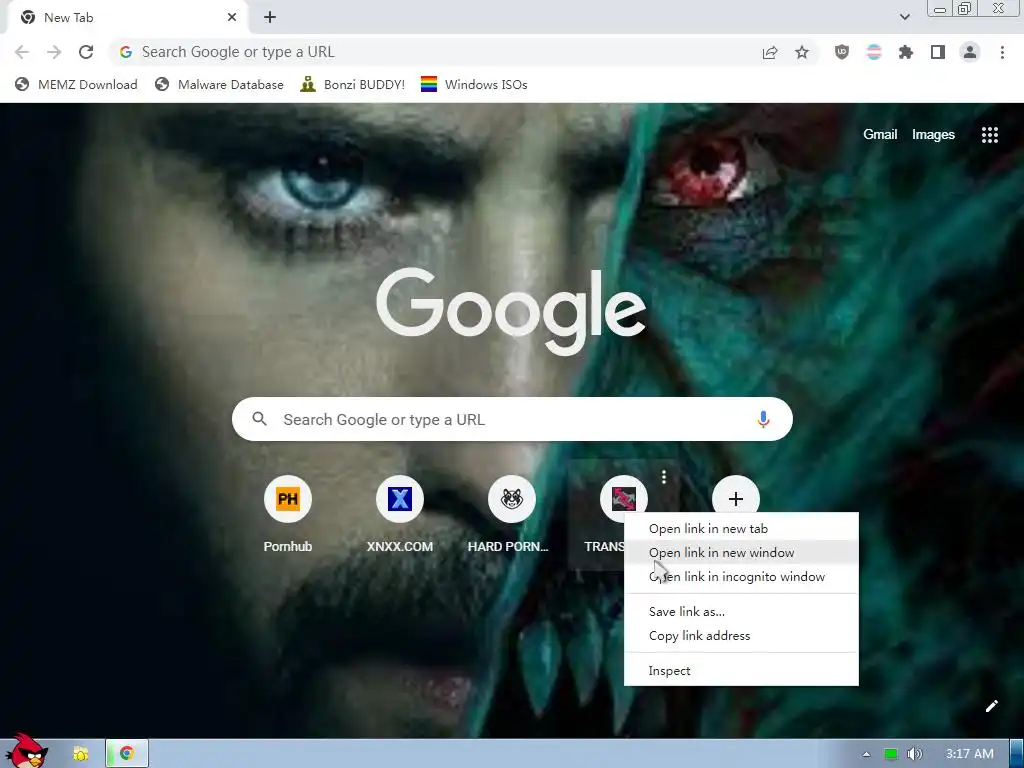Start voice search with the microphone
This screenshot has height=768, width=1024.
tap(763, 419)
